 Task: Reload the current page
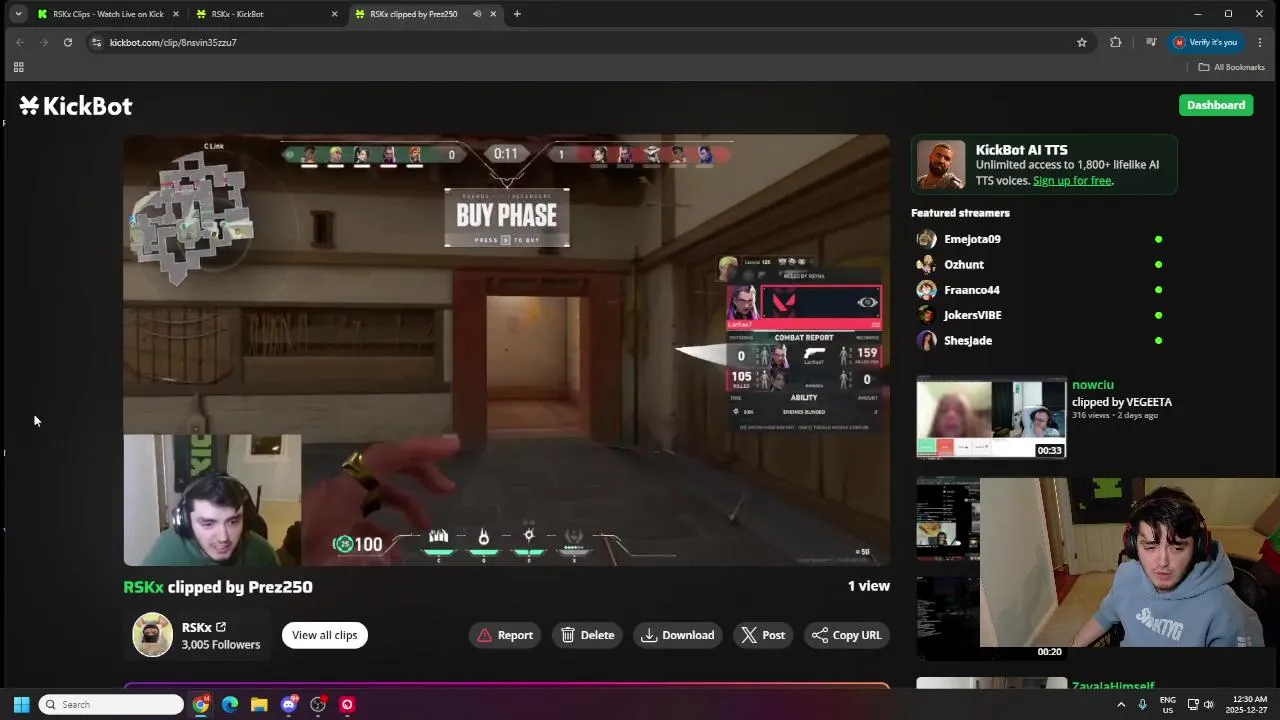pyautogui.click(x=68, y=42)
